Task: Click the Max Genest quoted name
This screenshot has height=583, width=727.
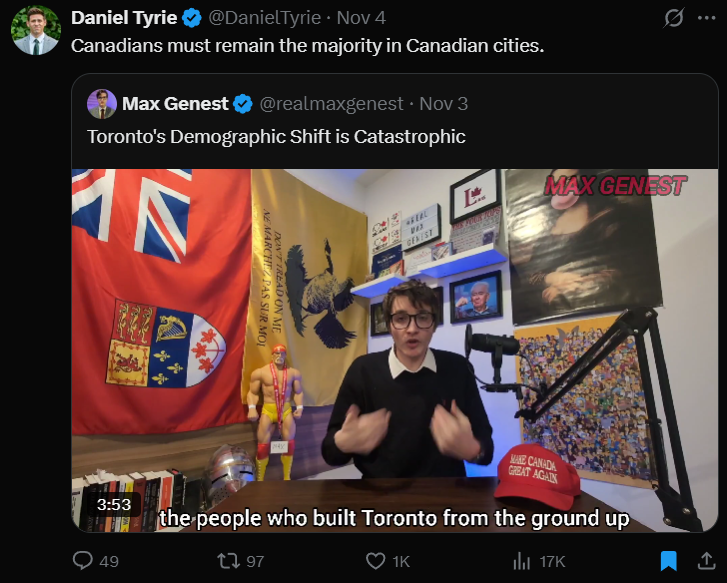Action: [175, 103]
